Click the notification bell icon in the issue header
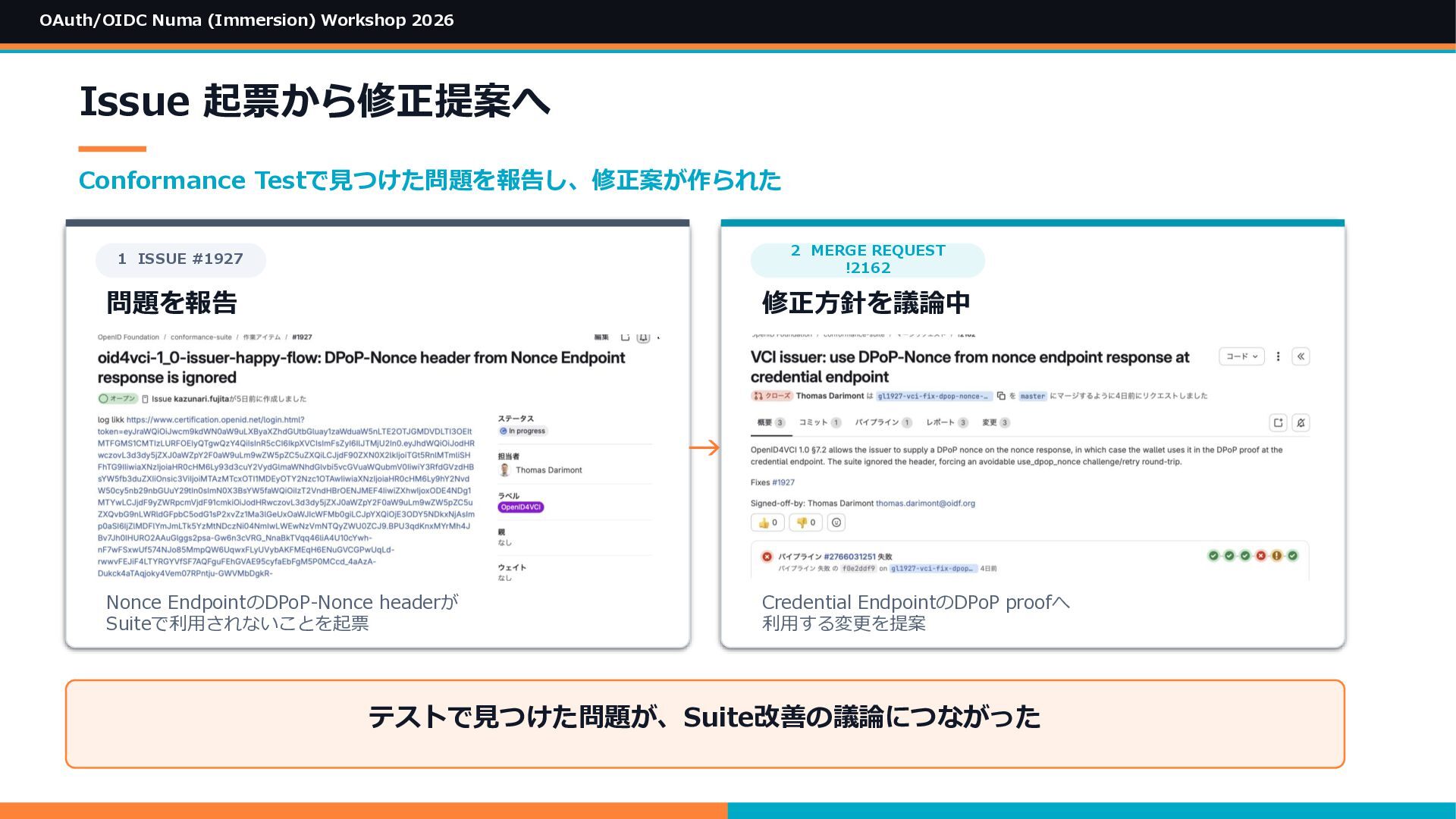1456x819 pixels. [x=643, y=337]
